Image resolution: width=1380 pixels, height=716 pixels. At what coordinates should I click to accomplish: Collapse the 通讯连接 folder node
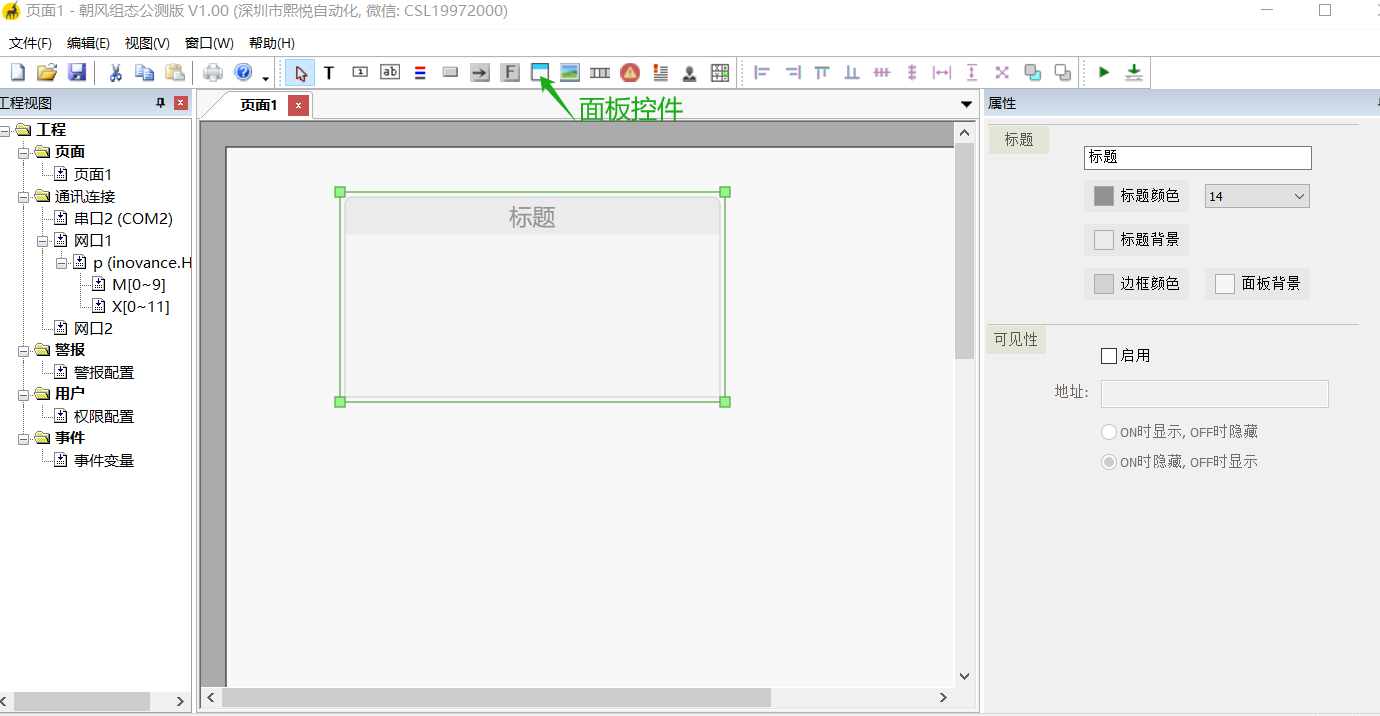(x=24, y=196)
